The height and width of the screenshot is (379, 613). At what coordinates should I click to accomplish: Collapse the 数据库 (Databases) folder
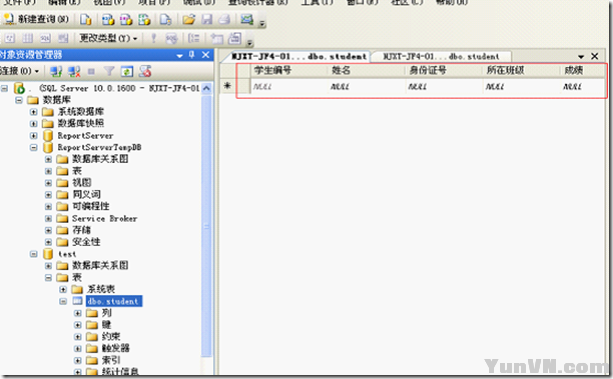(19, 101)
